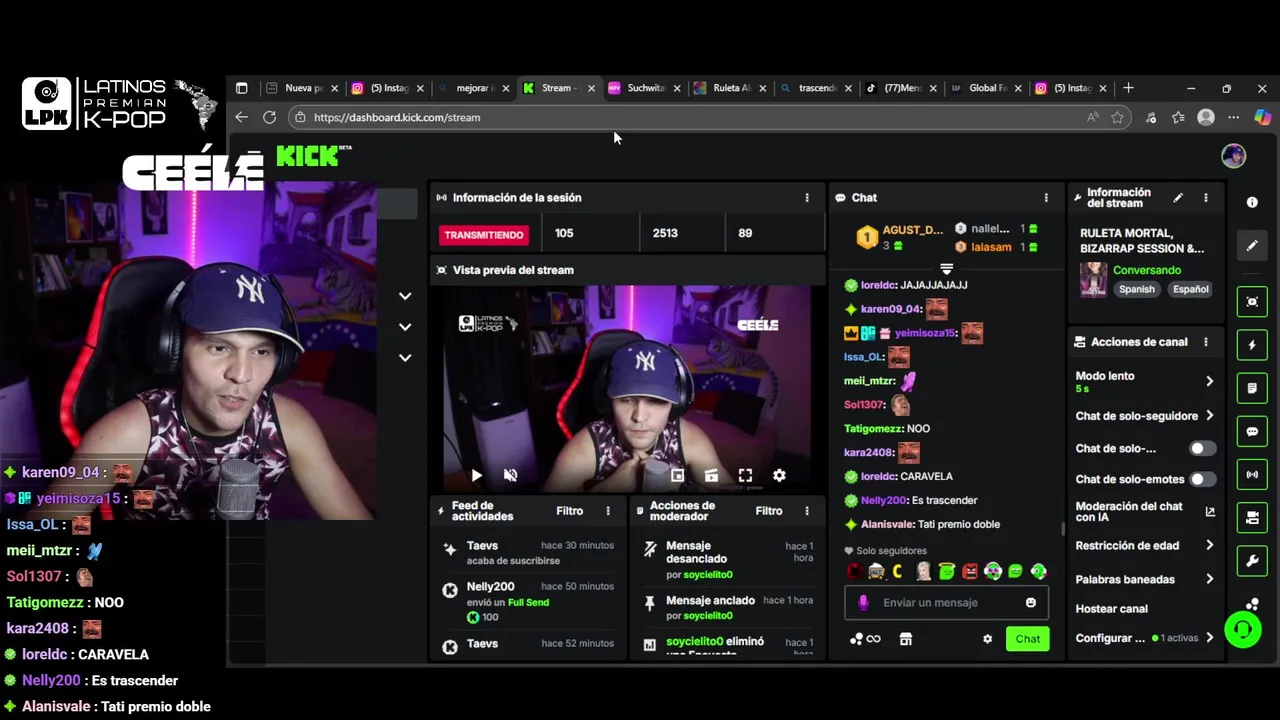Open a new browser tab

[x=1128, y=88]
